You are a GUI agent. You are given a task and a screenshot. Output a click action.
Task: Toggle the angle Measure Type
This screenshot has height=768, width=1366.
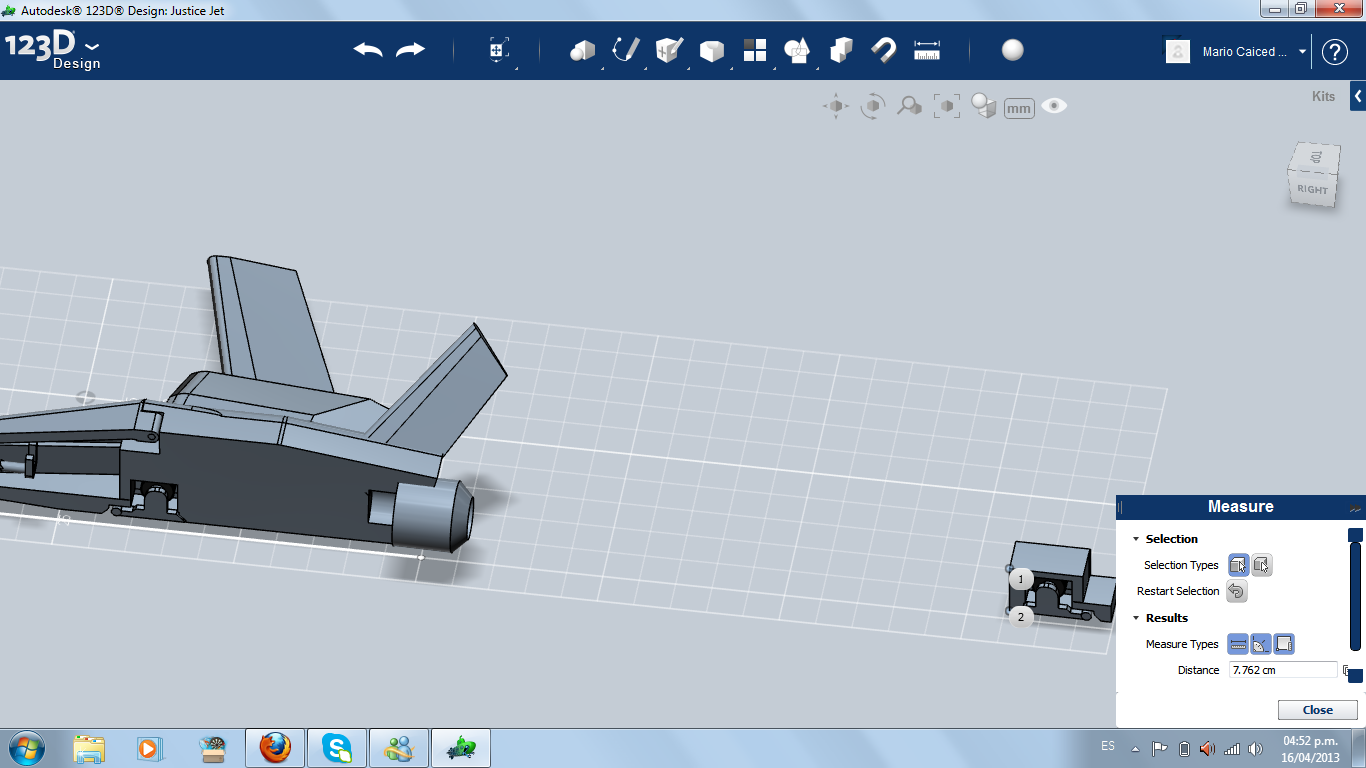point(1261,644)
